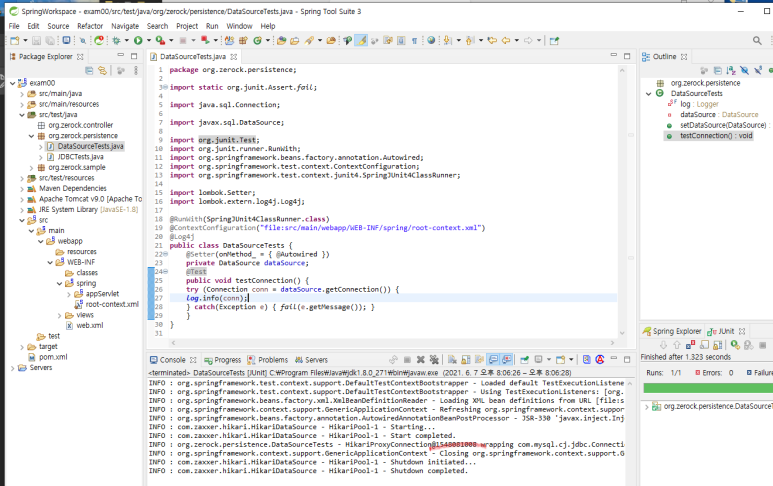Switch to the Spring Explorer tab
The width and height of the screenshot is (773, 486).
pyautogui.click(x=672, y=331)
